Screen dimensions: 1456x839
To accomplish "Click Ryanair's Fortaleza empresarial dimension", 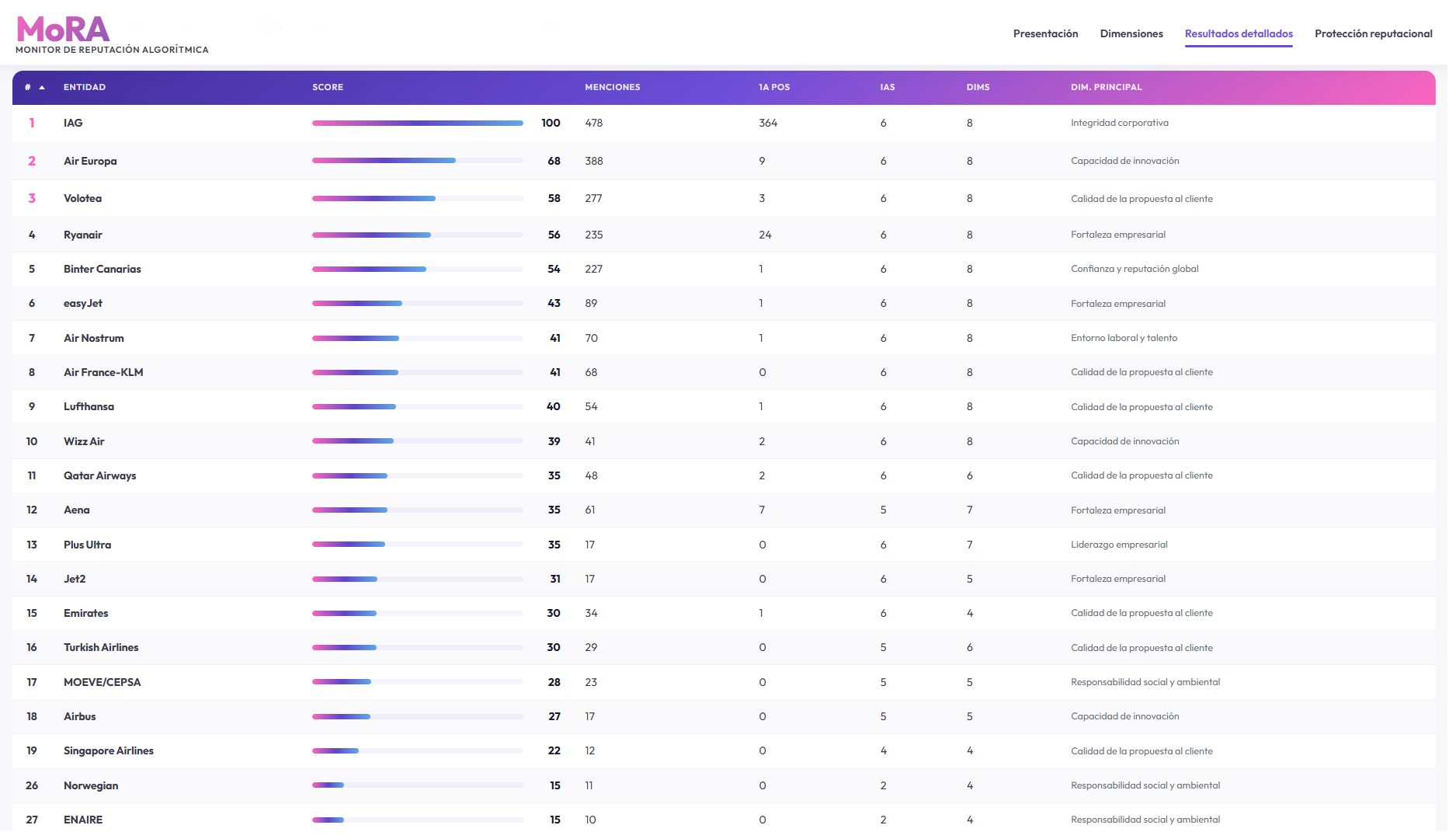I will coord(1118,235).
